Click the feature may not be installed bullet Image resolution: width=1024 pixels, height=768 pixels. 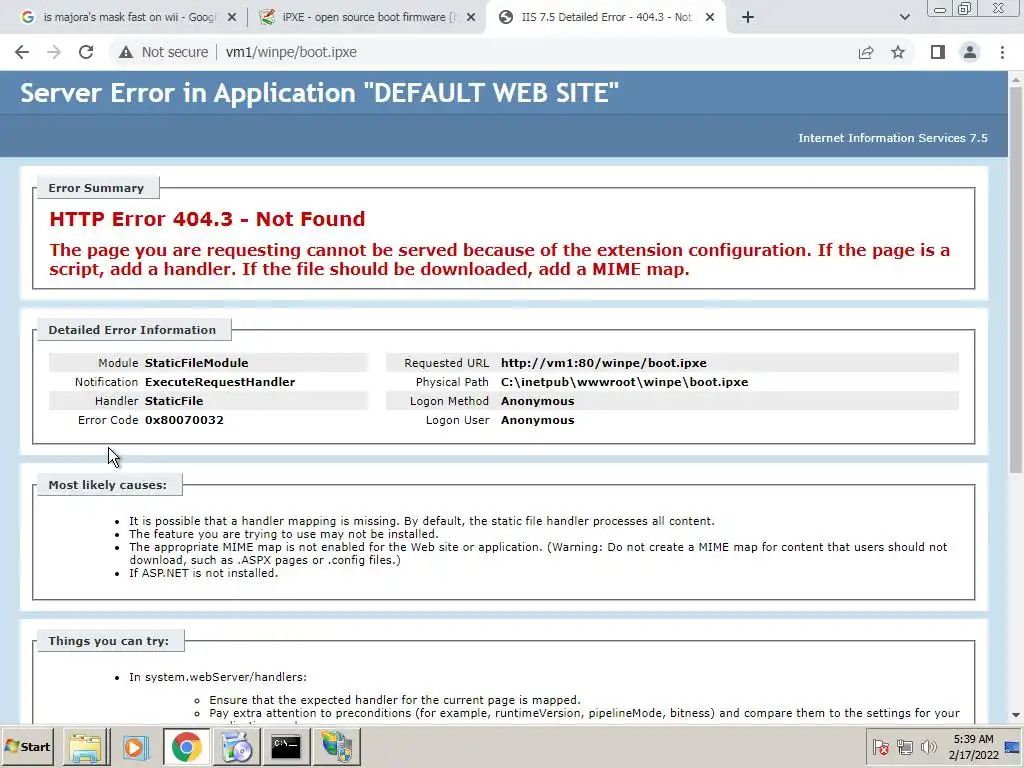click(x=283, y=534)
